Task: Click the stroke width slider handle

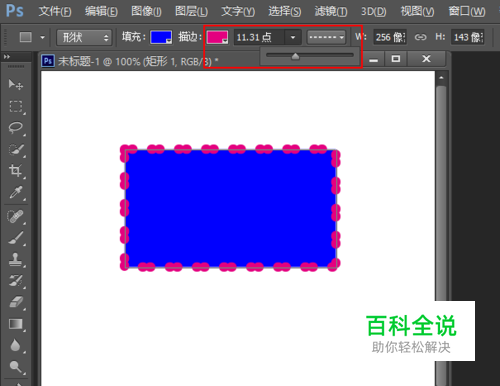Action: point(295,56)
